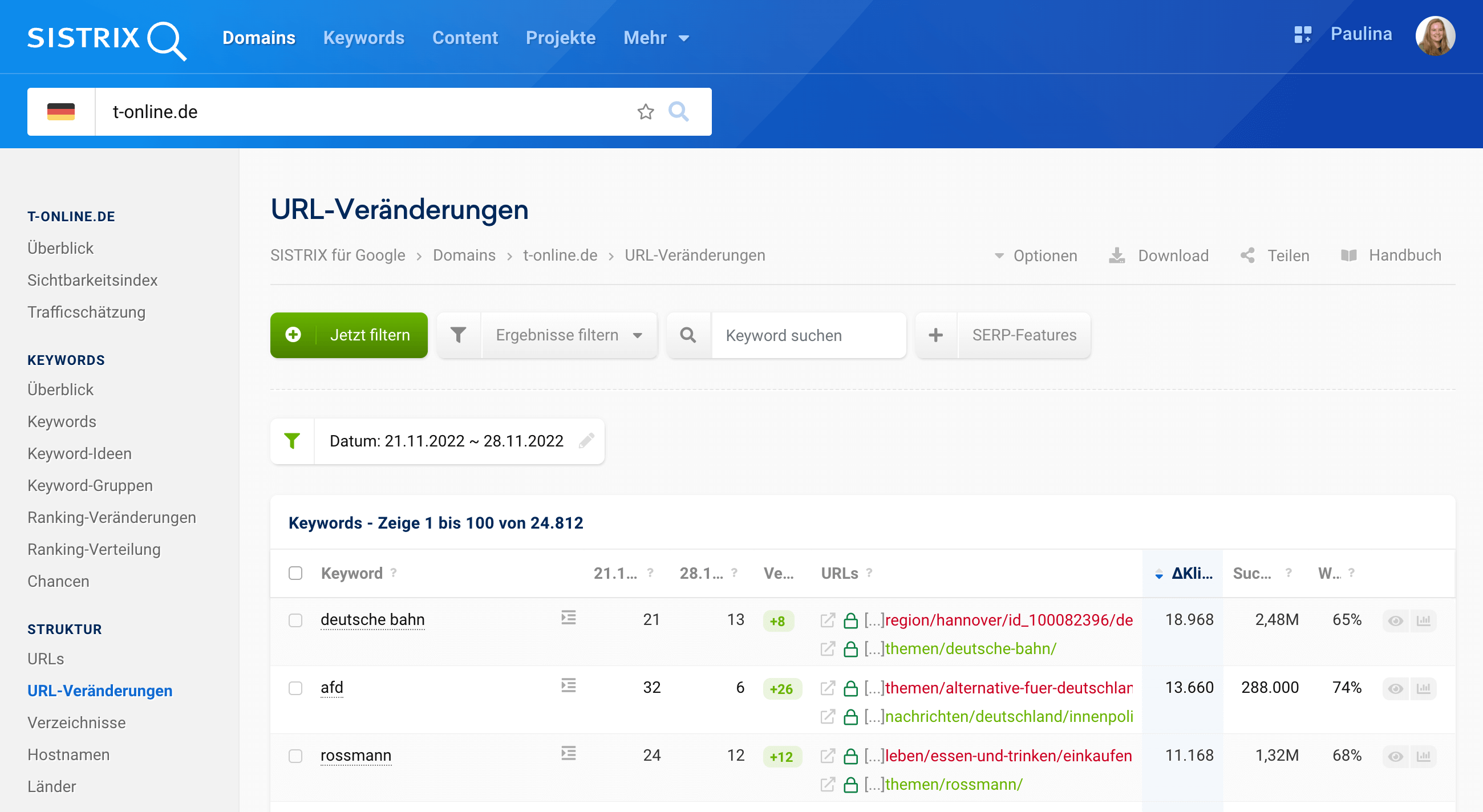Open Keyword-Ideen in sidebar
This screenshot has height=812, width=1483.
pyautogui.click(x=79, y=453)
